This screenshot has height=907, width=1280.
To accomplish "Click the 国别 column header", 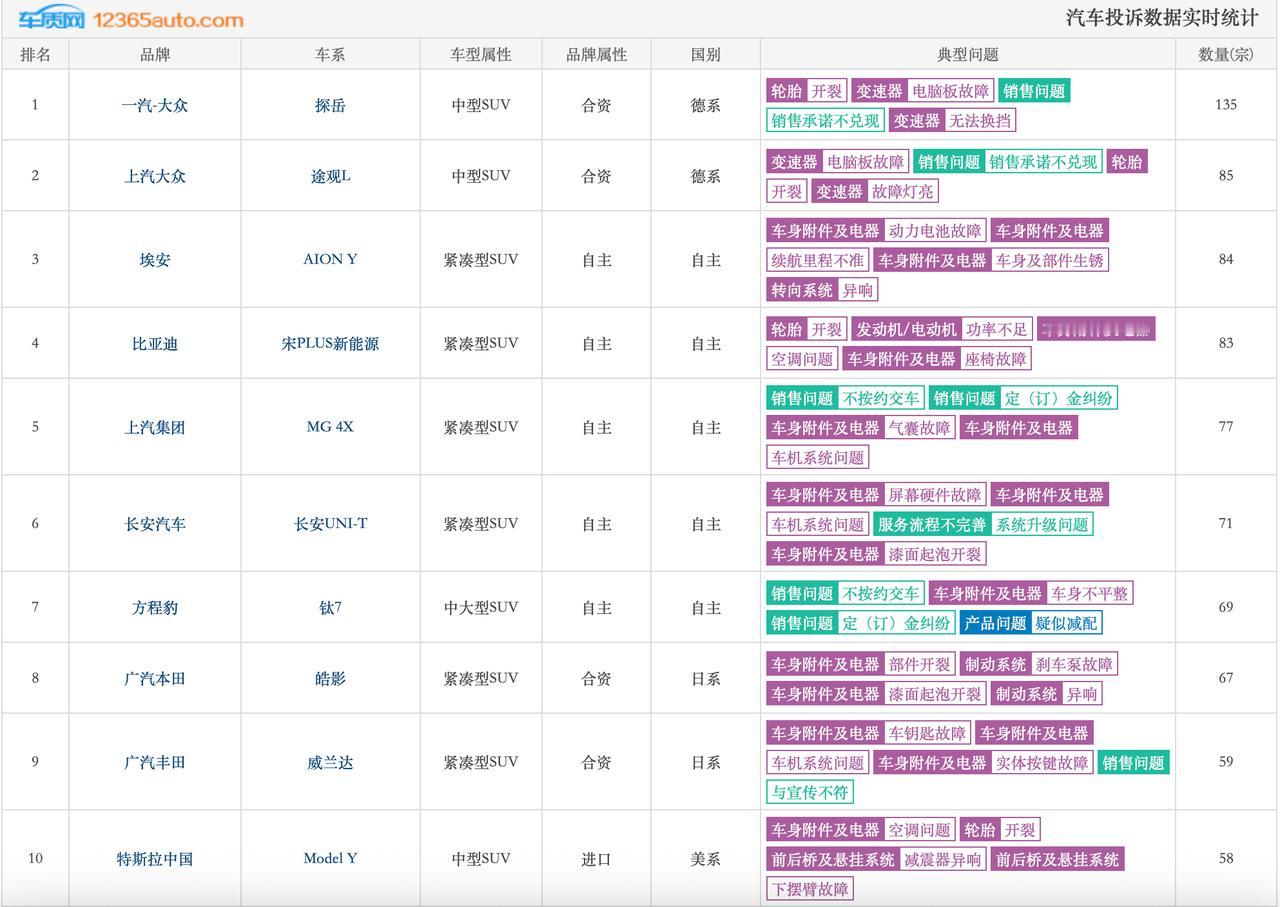I will coord(705,54).
